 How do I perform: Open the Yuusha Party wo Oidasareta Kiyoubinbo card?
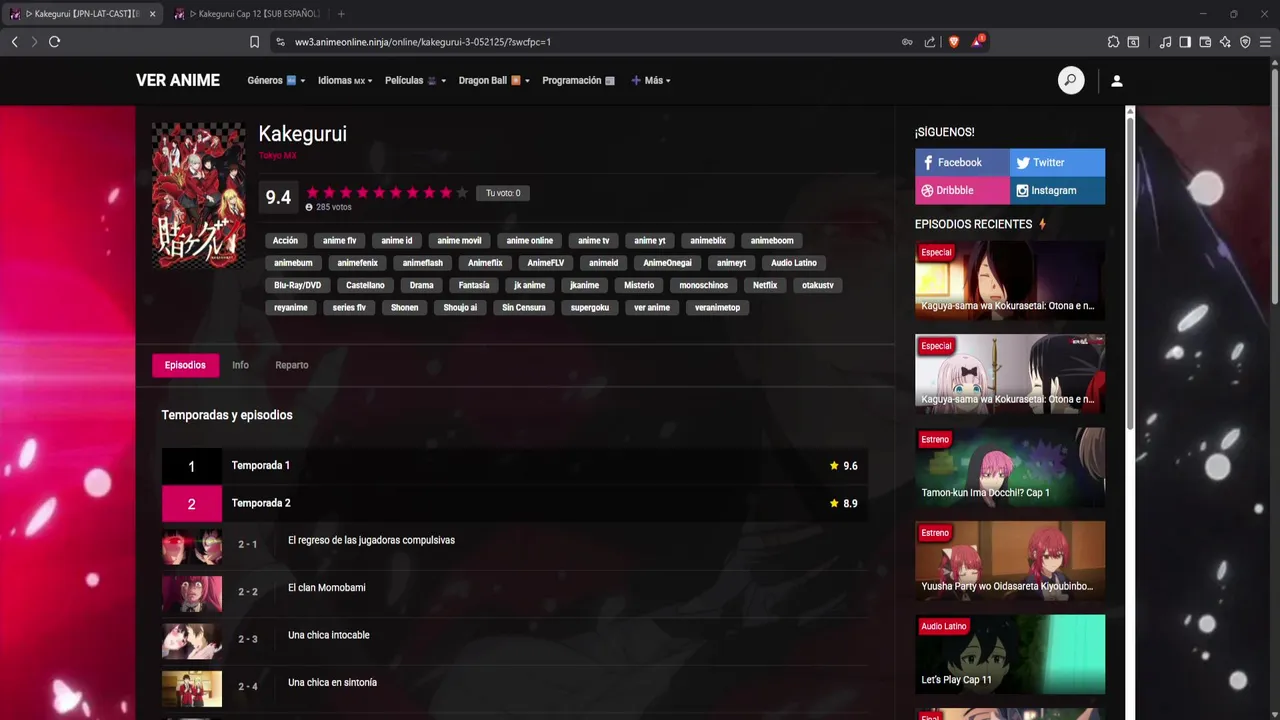pyautogui.click(x=1010, y=560)
